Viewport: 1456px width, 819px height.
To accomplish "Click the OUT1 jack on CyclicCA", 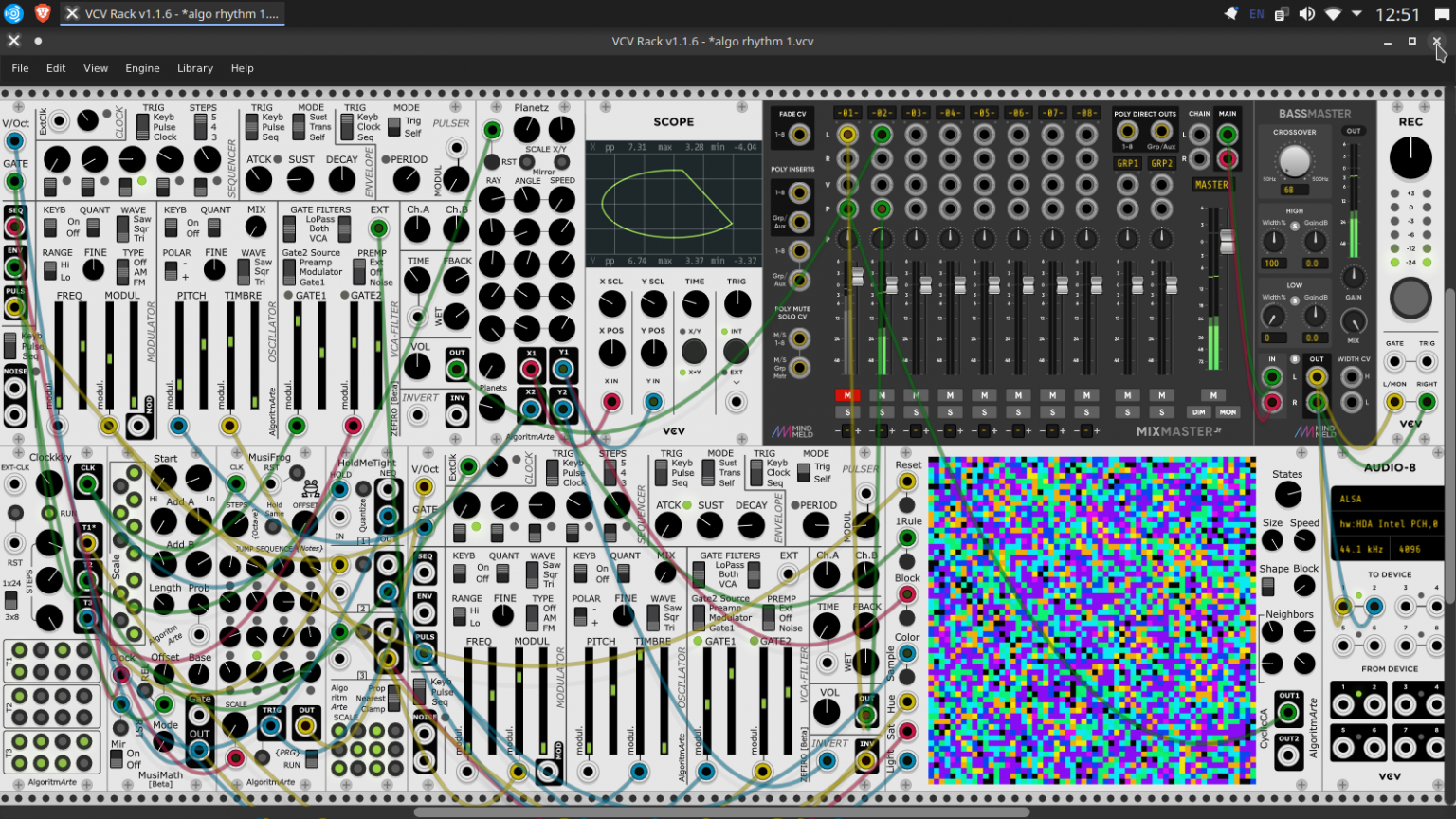I will (x=1288, y=712).
